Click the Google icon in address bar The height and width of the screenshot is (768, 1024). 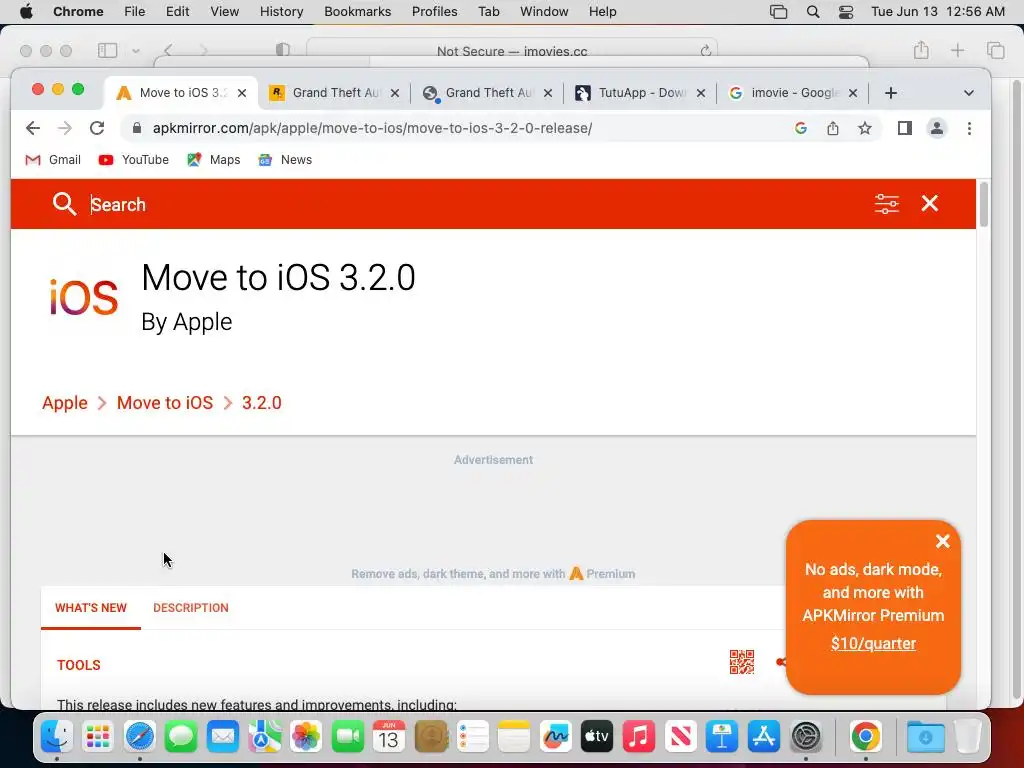pos(801,128)
